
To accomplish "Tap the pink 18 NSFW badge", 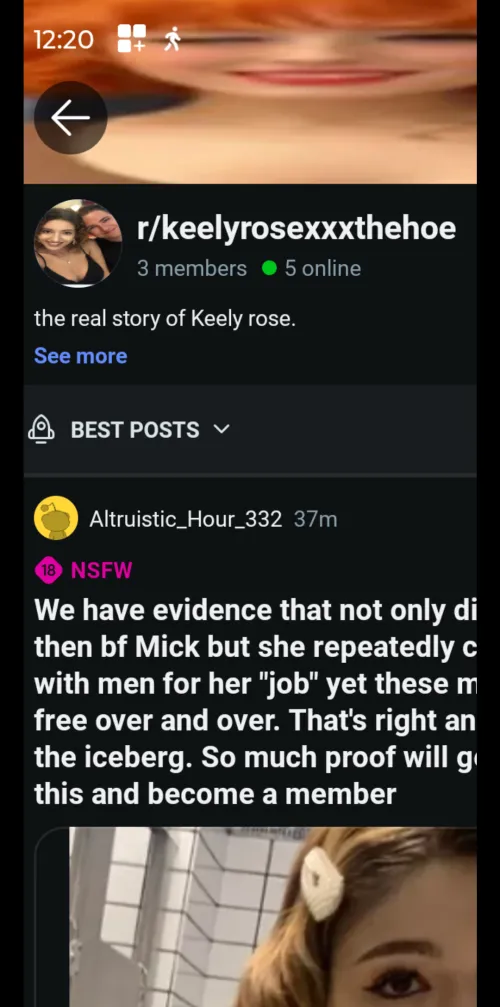I will [x=49, y=570].
